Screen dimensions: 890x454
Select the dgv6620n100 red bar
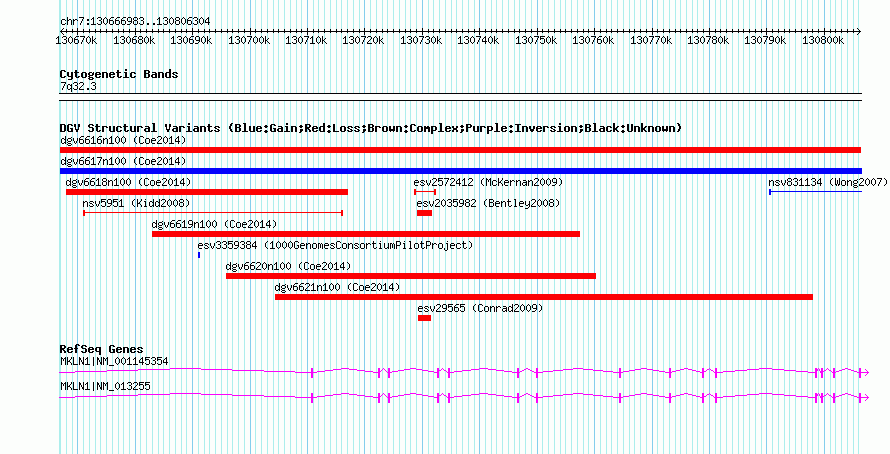tap(411, 276)
